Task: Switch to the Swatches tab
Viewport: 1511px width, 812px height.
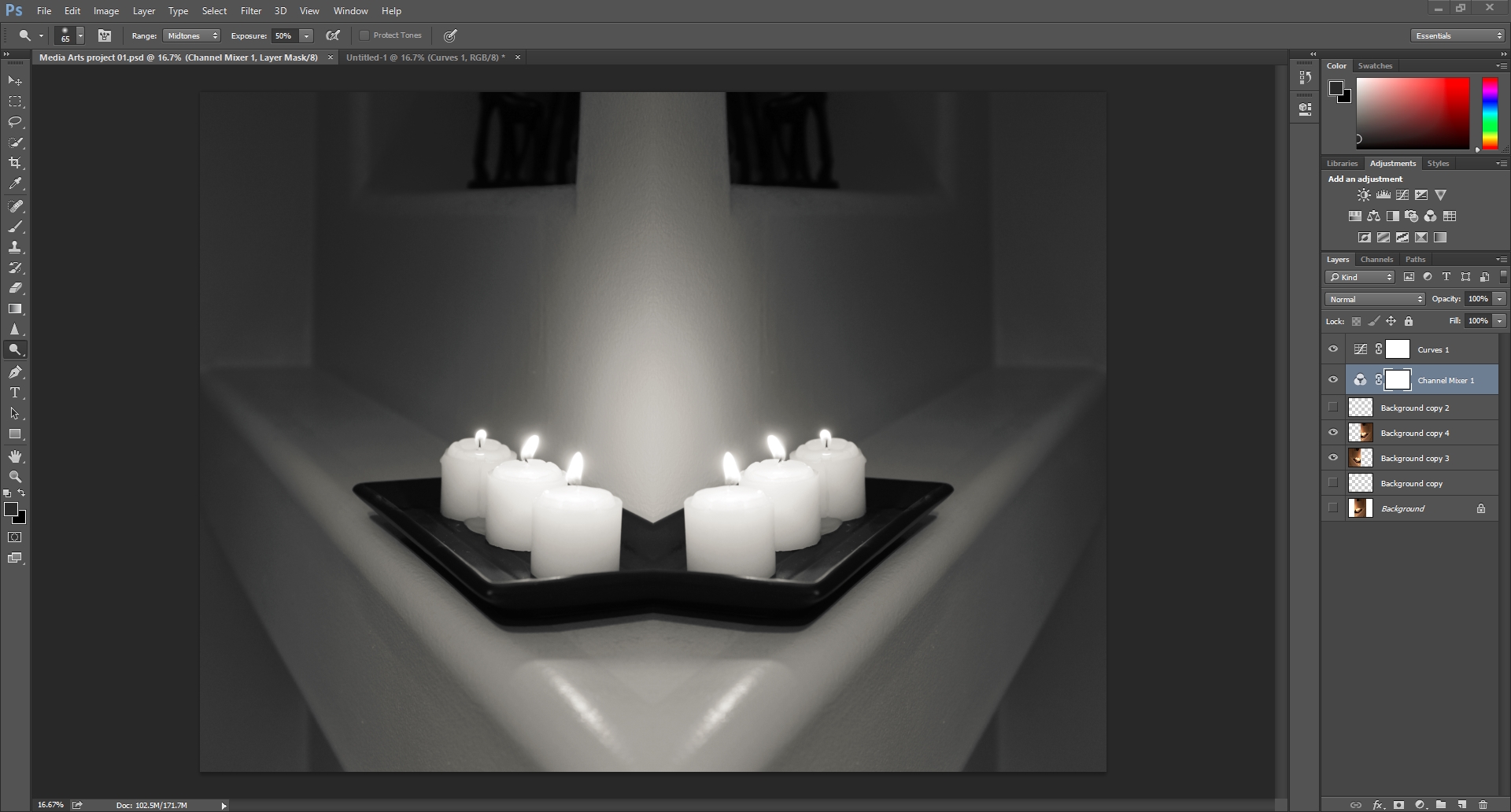Action: click(1375, 65)
